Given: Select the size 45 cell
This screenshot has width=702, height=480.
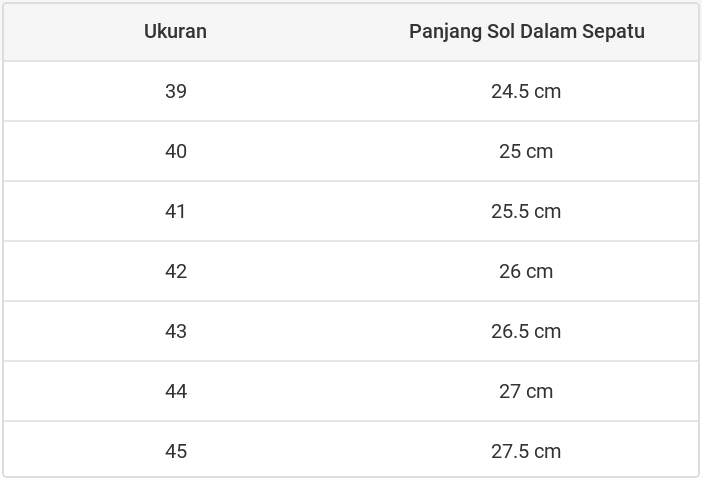Looking at the screenshot, I should coord(176,451).
